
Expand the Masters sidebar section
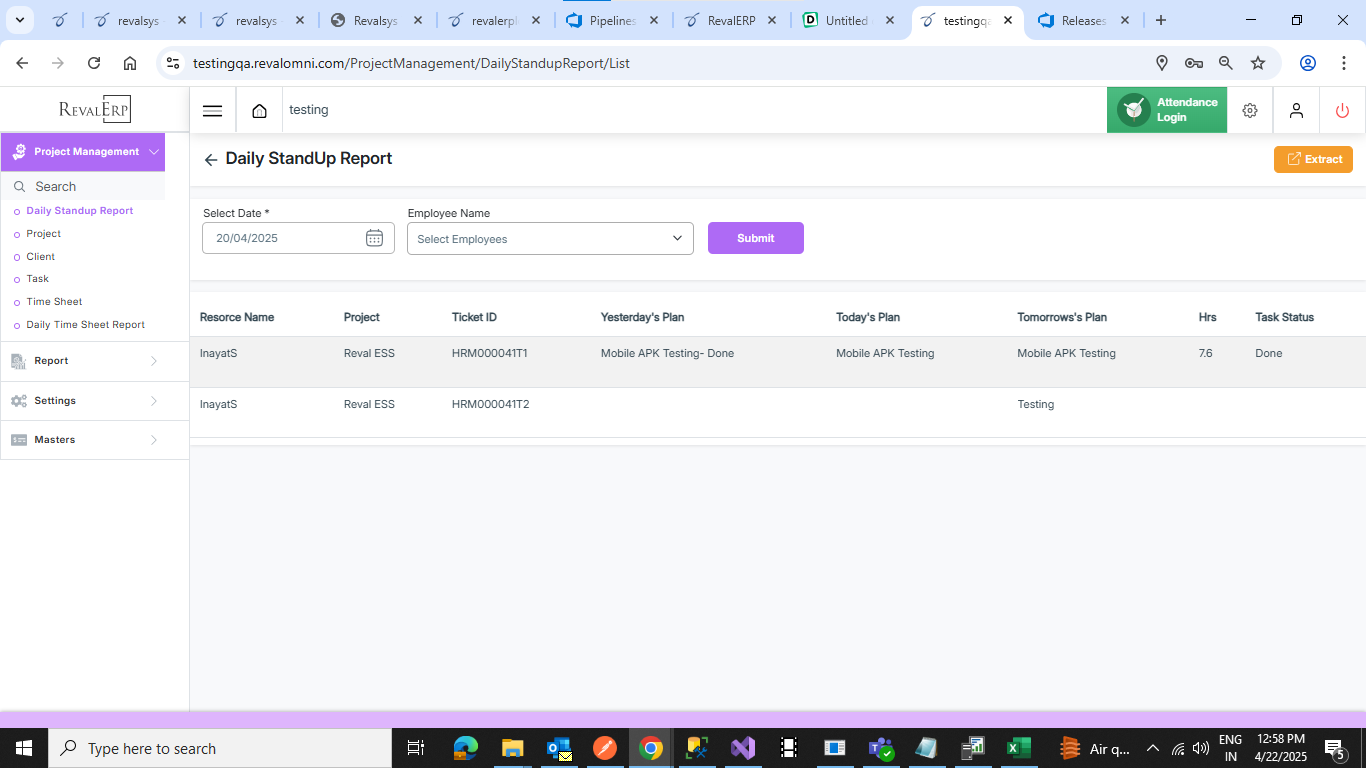click(84, 440)
